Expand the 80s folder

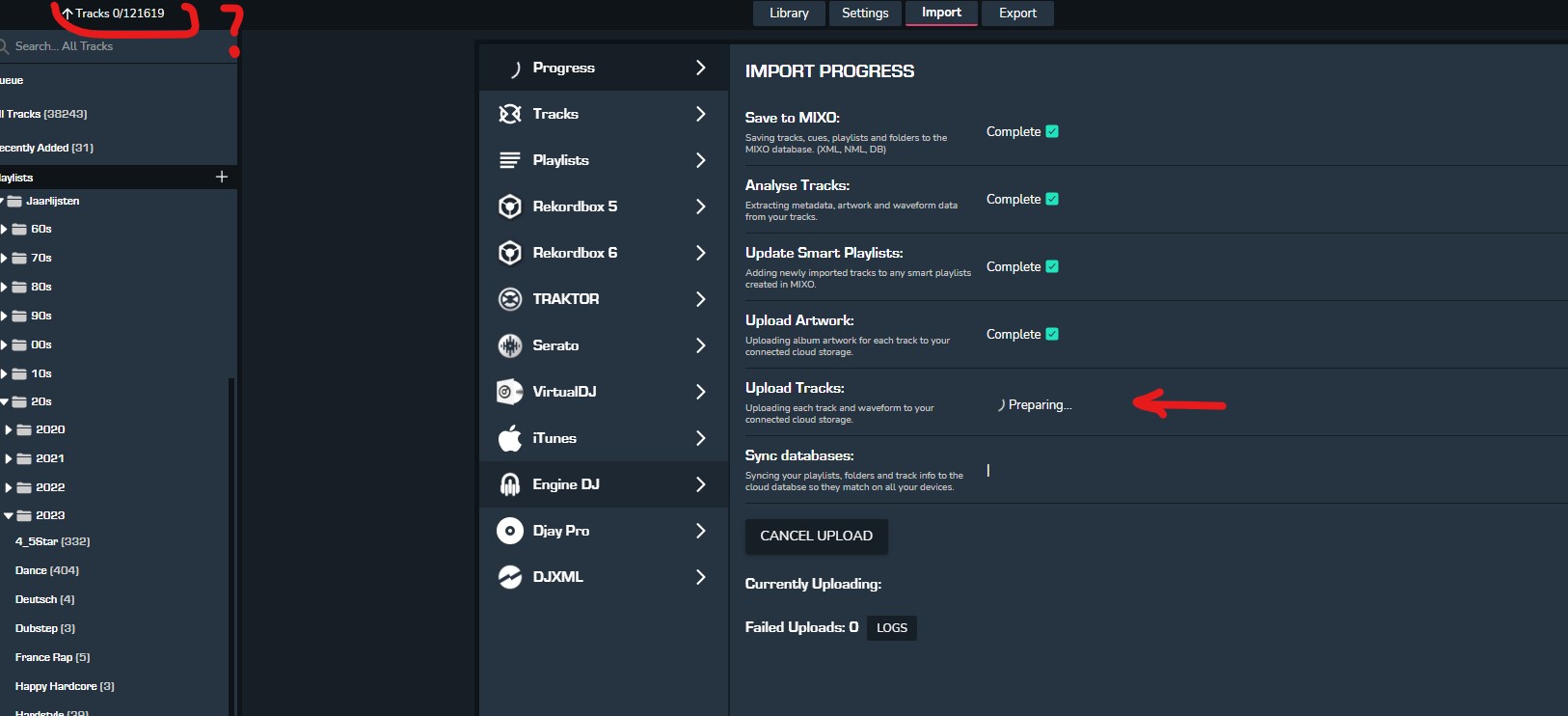pos(4,287)
